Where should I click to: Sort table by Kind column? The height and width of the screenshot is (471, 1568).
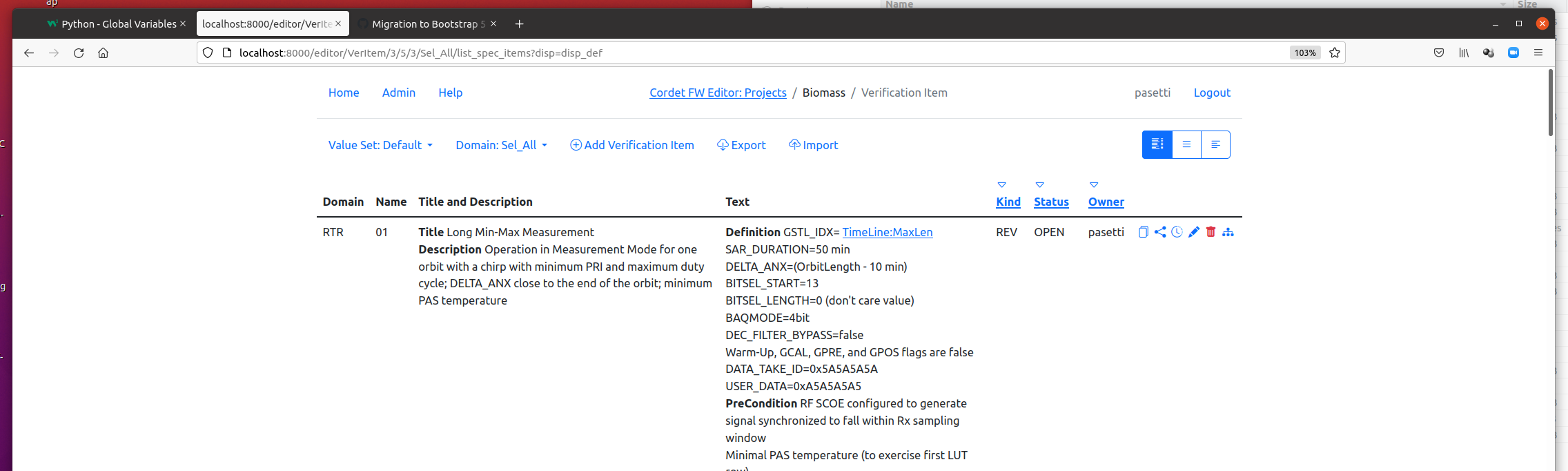pyautogui.click(x=1008, y=202)
